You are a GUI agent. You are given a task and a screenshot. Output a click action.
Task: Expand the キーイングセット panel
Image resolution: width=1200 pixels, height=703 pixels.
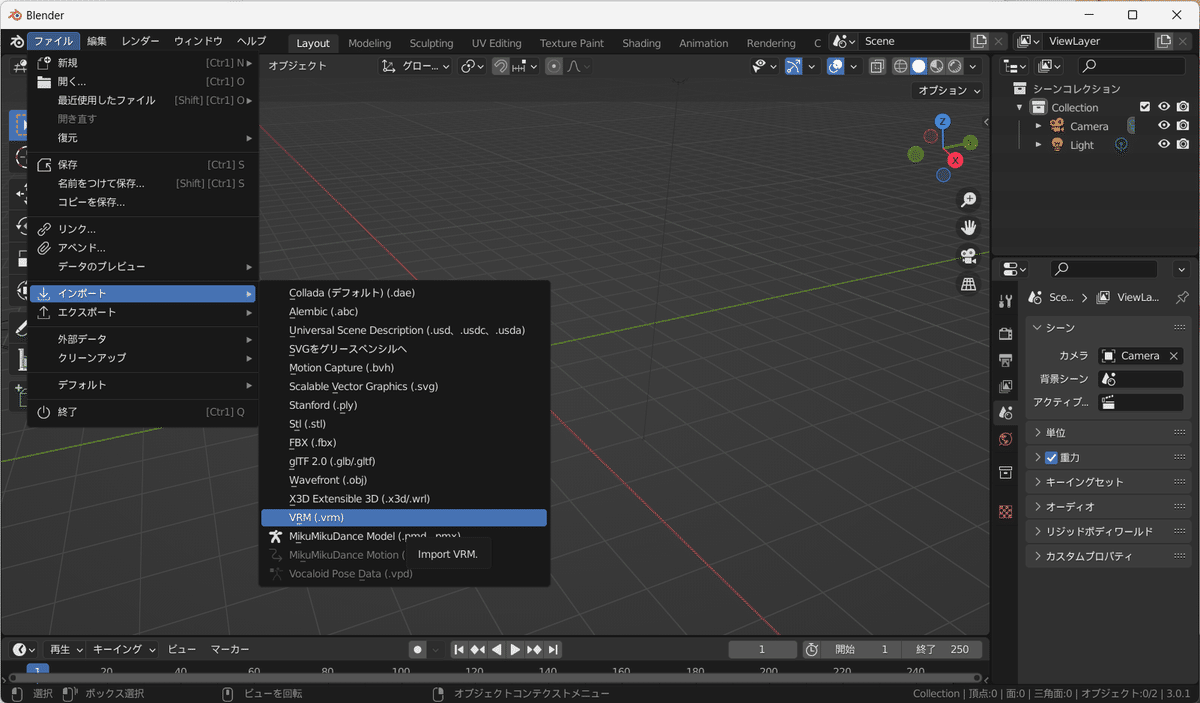click(x=1109, y=482)
